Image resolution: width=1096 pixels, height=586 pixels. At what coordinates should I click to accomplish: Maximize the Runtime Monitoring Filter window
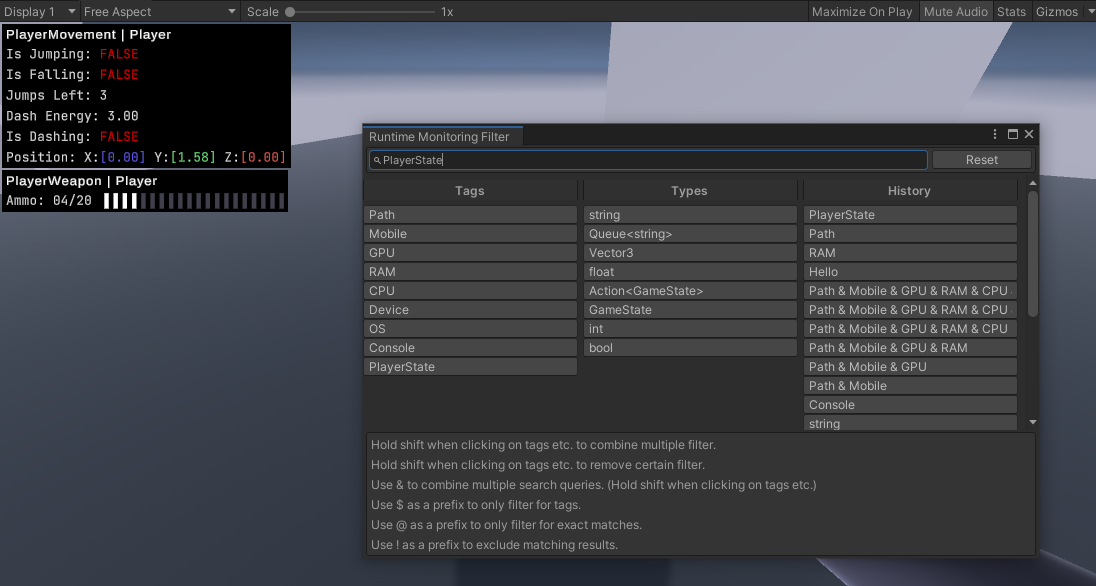(1012, 134)
